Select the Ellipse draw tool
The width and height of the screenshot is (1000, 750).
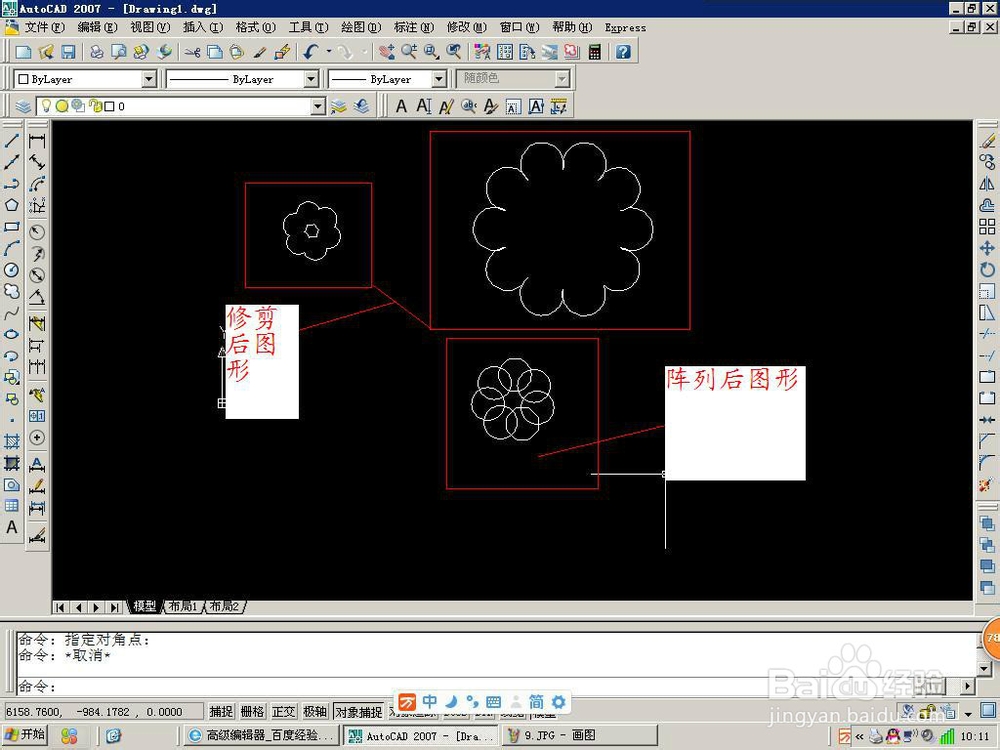pos(11,334)
